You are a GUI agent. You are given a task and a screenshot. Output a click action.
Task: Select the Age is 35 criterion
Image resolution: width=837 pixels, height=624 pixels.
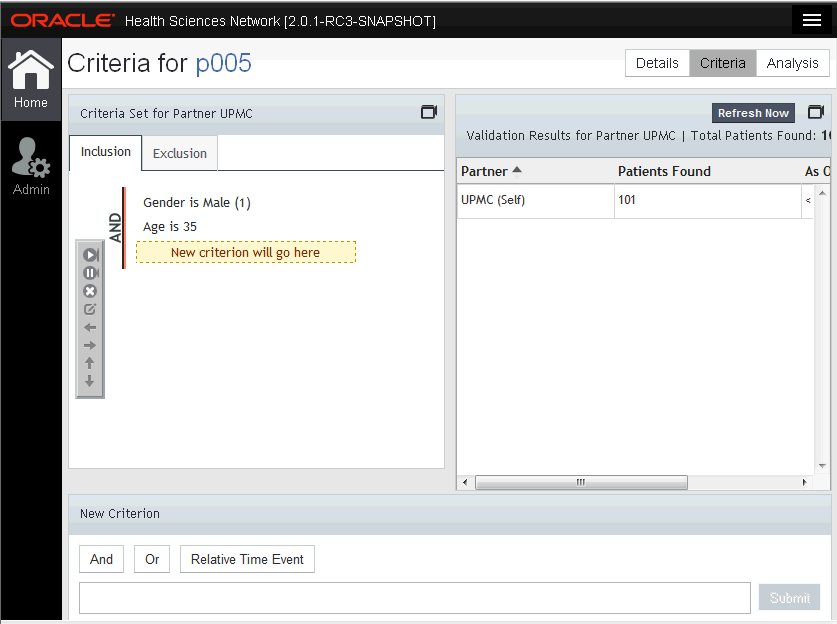point(170,227)
